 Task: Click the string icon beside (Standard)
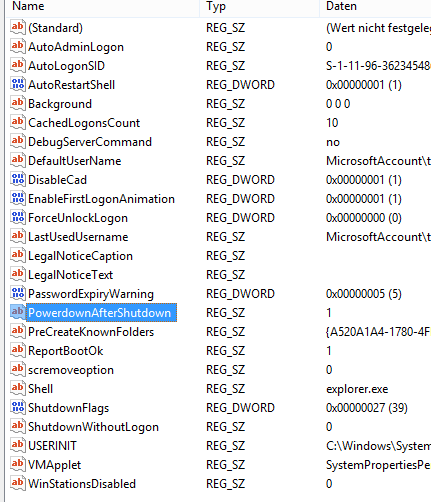pyautogui.click(x=18, y=27)
